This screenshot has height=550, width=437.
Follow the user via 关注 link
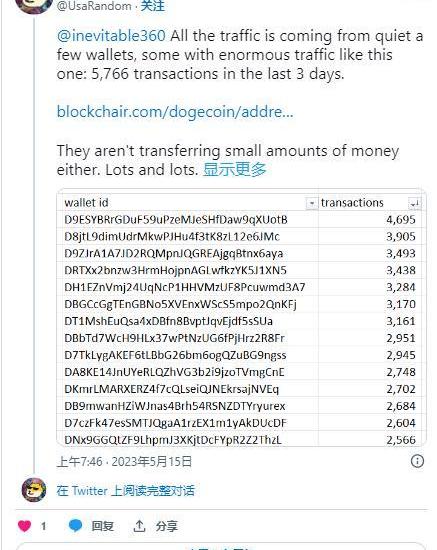(152, 6)
